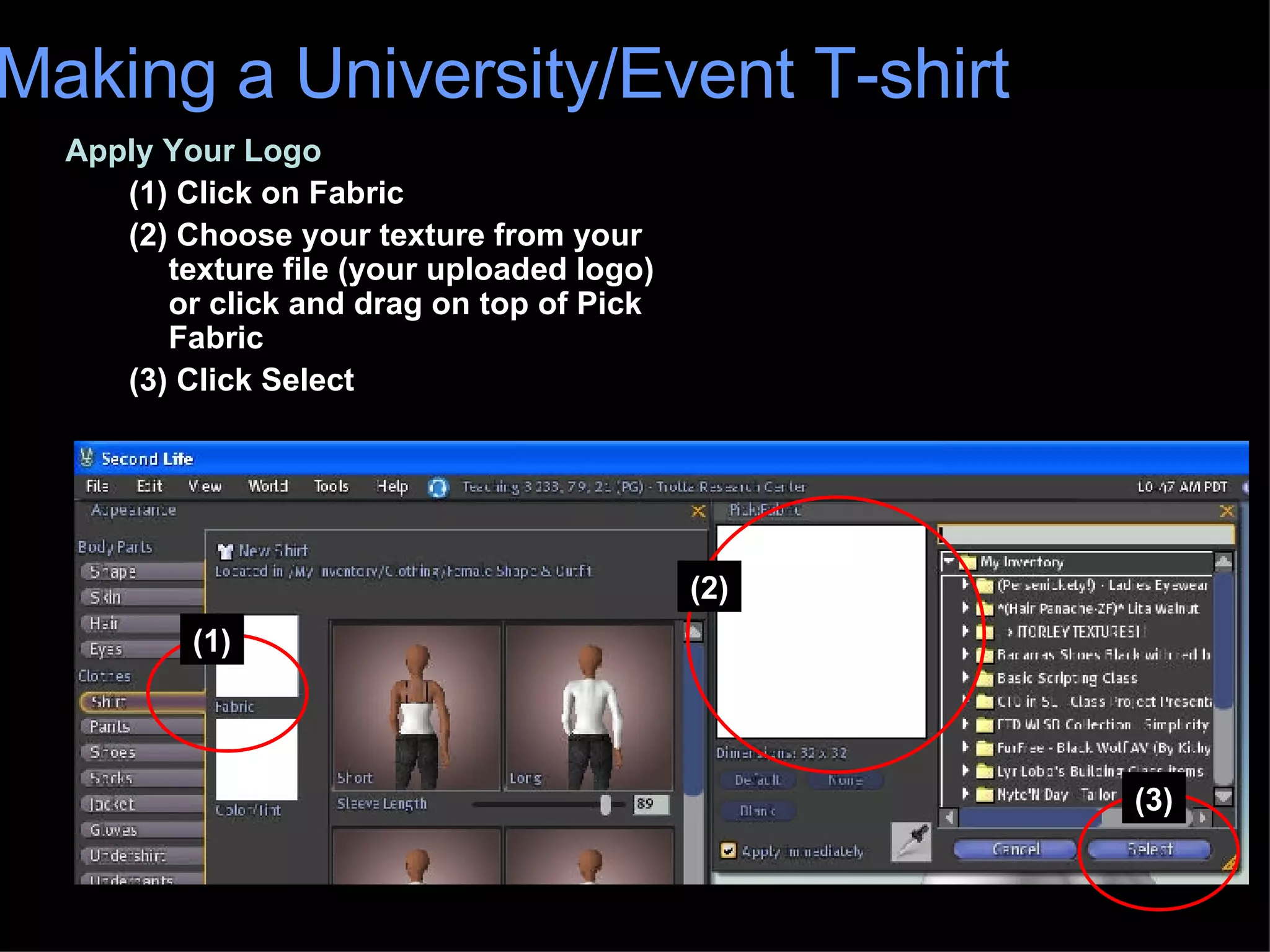Select the Shoes clothes tab
1270x952 pixels.
coord(142,752)
